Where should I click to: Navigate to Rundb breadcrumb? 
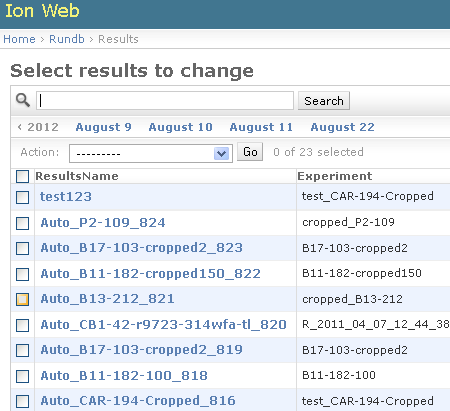pyautogui.click(x=67, y=39)
